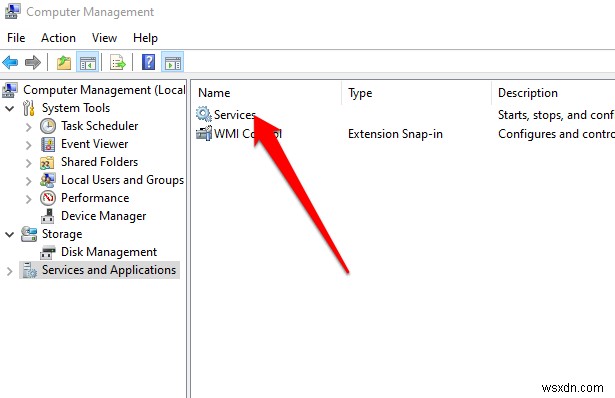Image resolution: width=615 pixels, height=398 pixels.
Task: Select the Disk Management label
Action: 109,252
